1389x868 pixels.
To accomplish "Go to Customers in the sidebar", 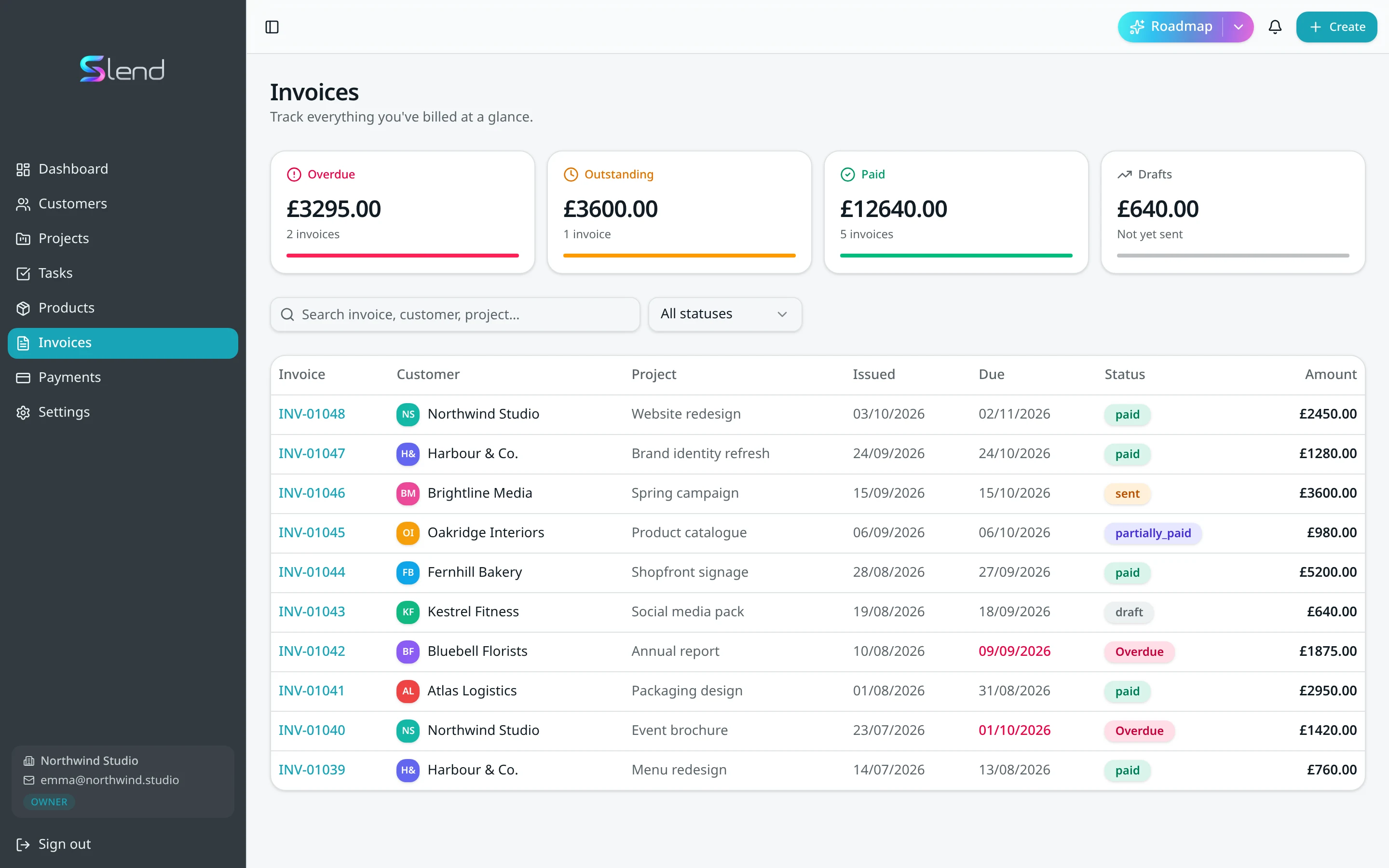I will tap(123, 204).
